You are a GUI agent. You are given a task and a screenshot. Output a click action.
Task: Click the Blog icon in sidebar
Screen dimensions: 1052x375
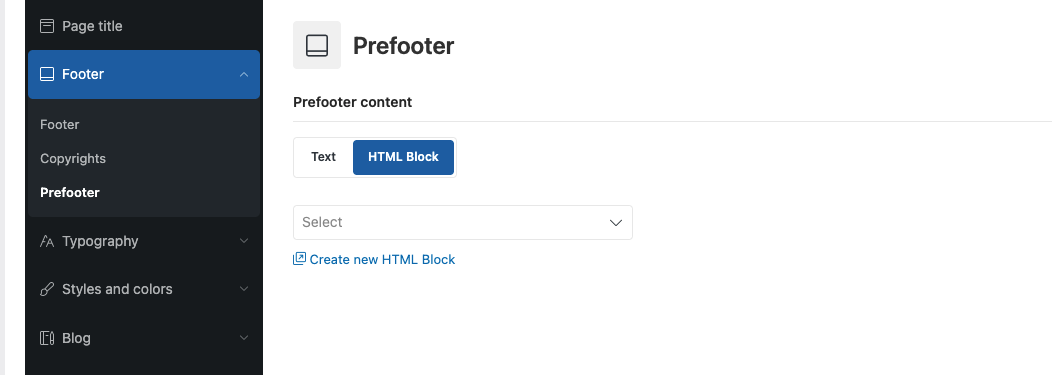[x=46, y=338]
